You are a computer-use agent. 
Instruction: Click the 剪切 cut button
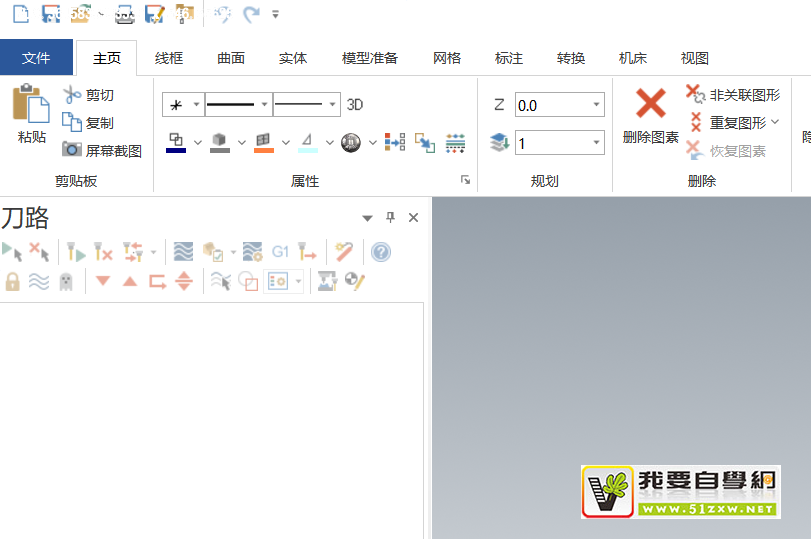pyautogui.click(x=88, y=95)
